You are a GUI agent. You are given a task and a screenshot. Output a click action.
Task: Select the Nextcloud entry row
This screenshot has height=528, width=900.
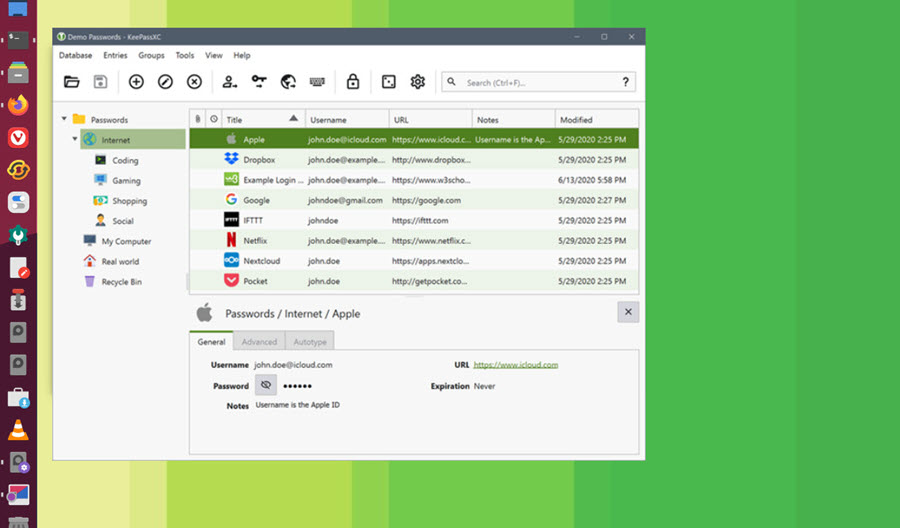point(414,261)
